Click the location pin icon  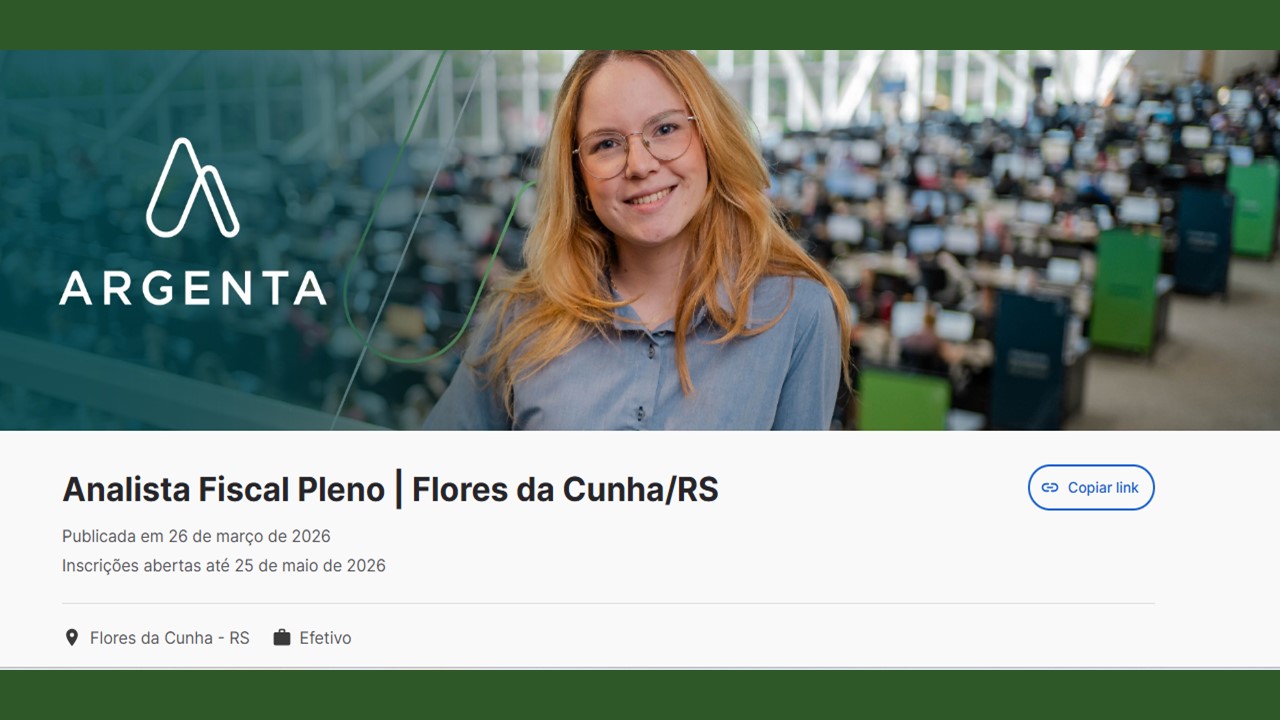71,637
